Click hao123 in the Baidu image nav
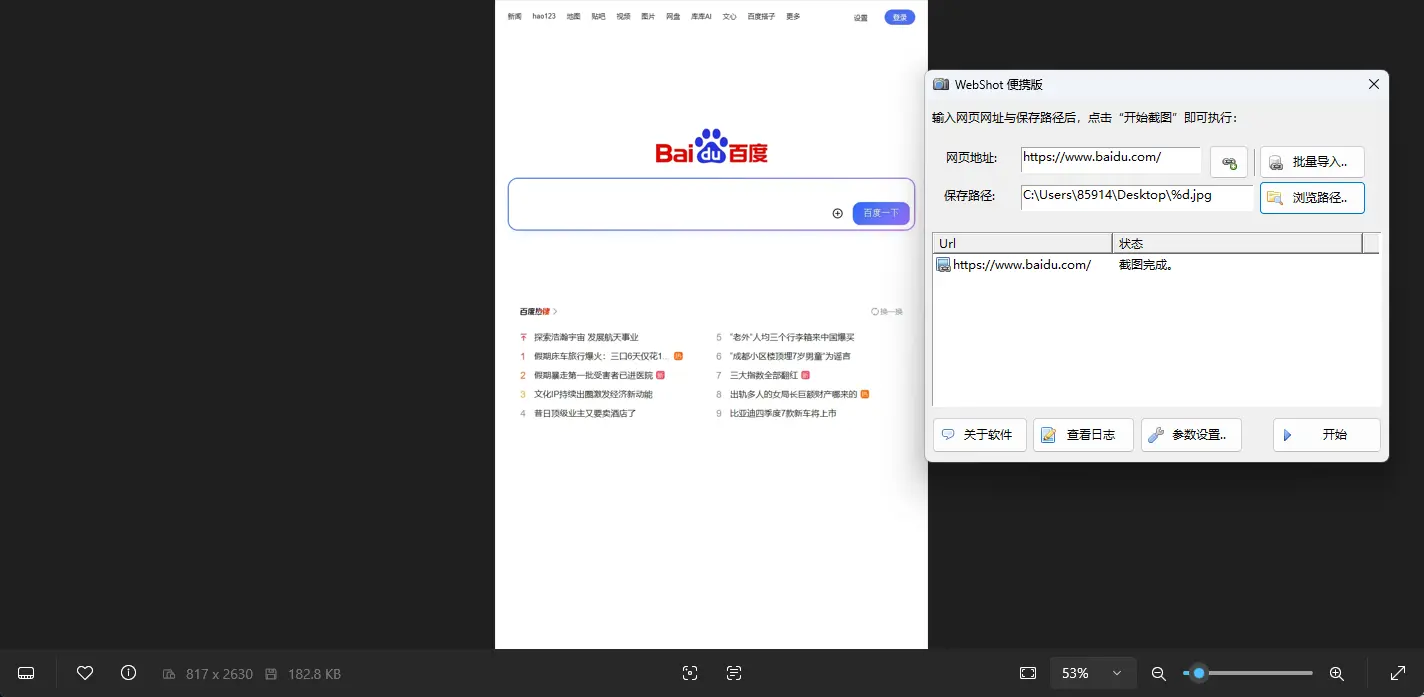This screenshot has width=1424, height=697. tap(544, 16)
